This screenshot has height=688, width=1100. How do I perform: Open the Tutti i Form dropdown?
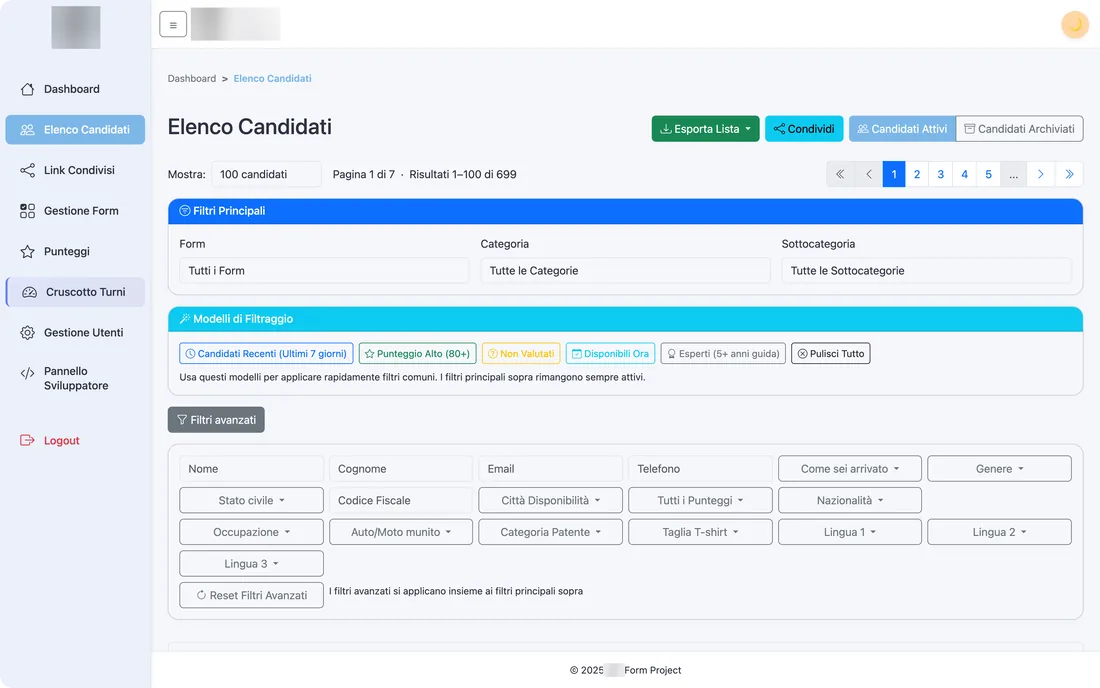(324, 271)
